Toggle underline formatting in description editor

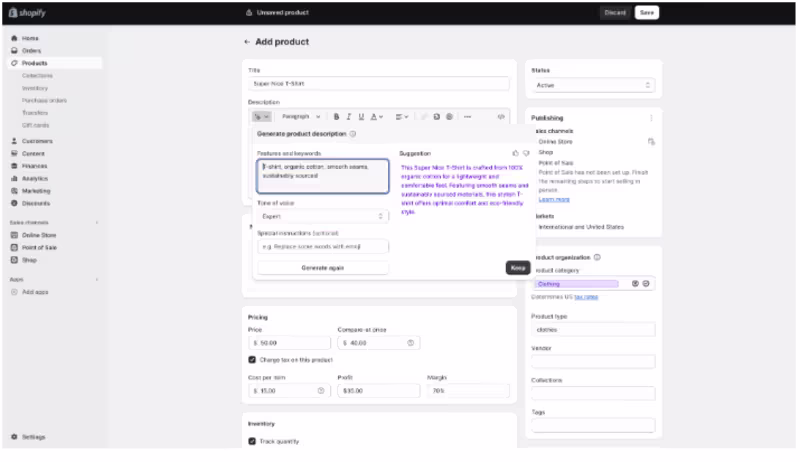point(361,117)
